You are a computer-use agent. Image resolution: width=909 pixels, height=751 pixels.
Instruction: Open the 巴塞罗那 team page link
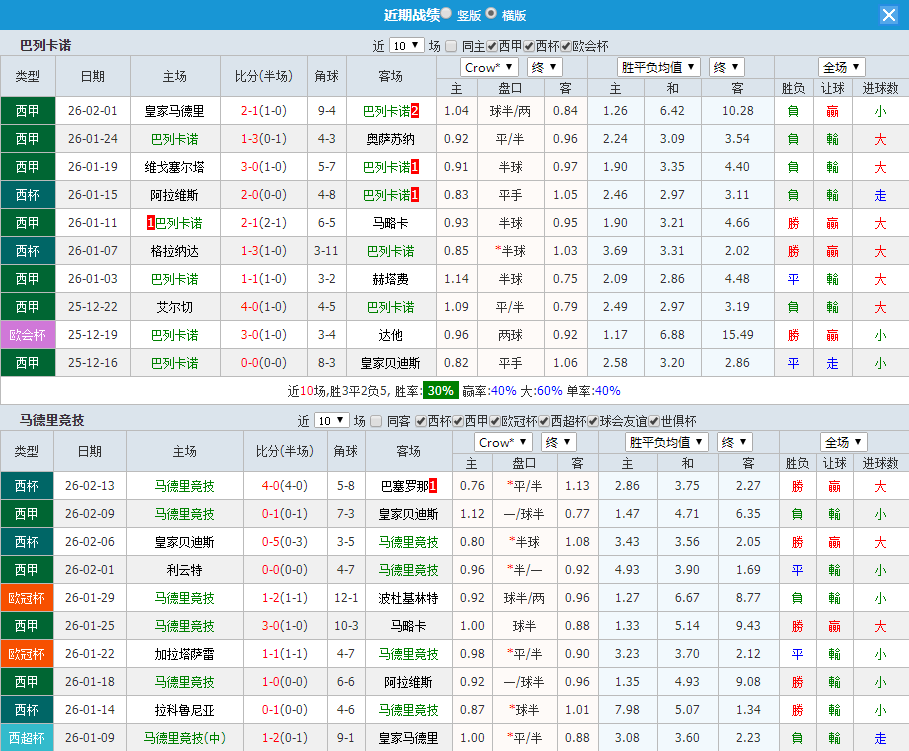403,485
